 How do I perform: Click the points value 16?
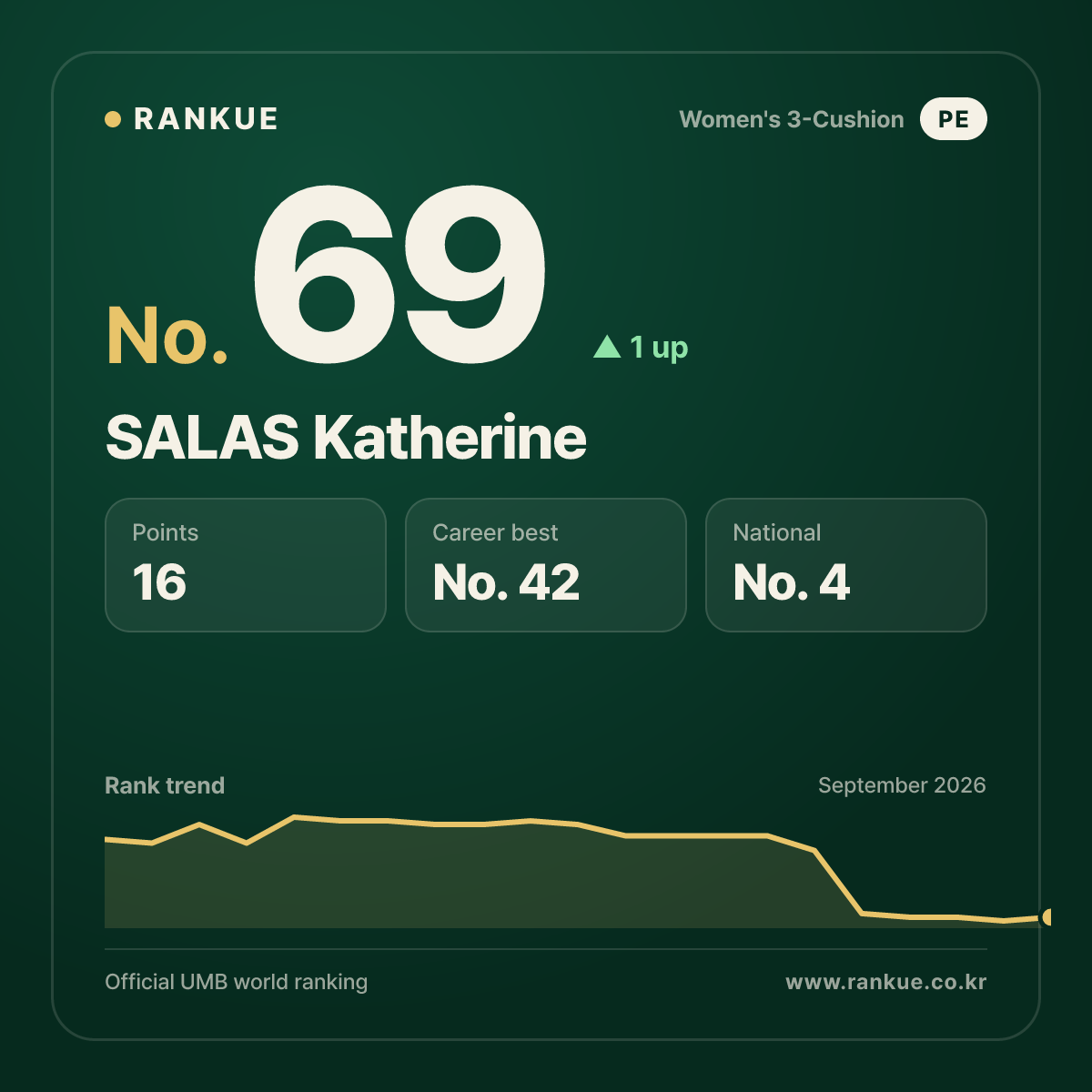pyautogui.click(x=159, y=582)
